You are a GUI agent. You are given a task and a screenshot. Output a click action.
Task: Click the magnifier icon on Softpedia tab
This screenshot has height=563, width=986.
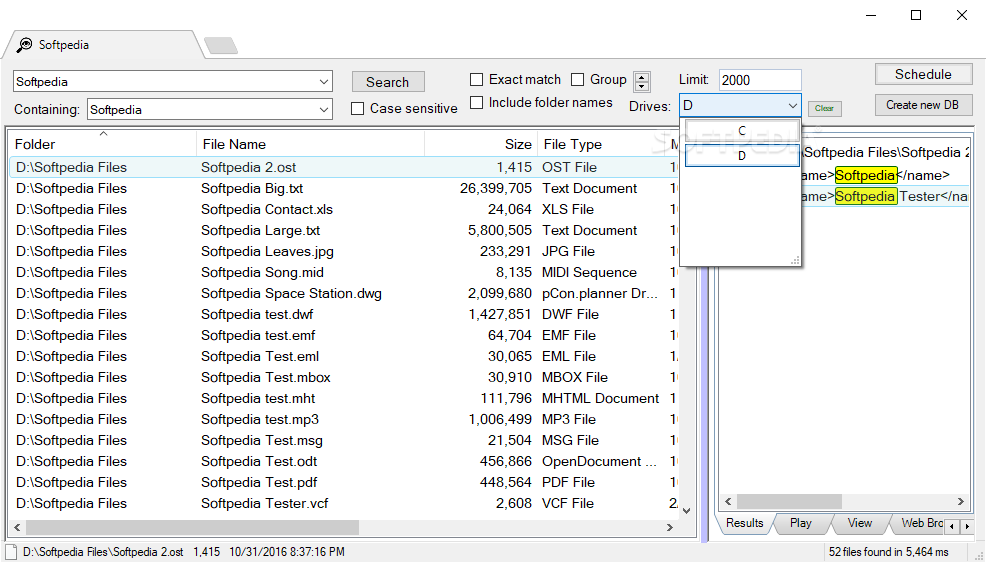coord(25,45)
